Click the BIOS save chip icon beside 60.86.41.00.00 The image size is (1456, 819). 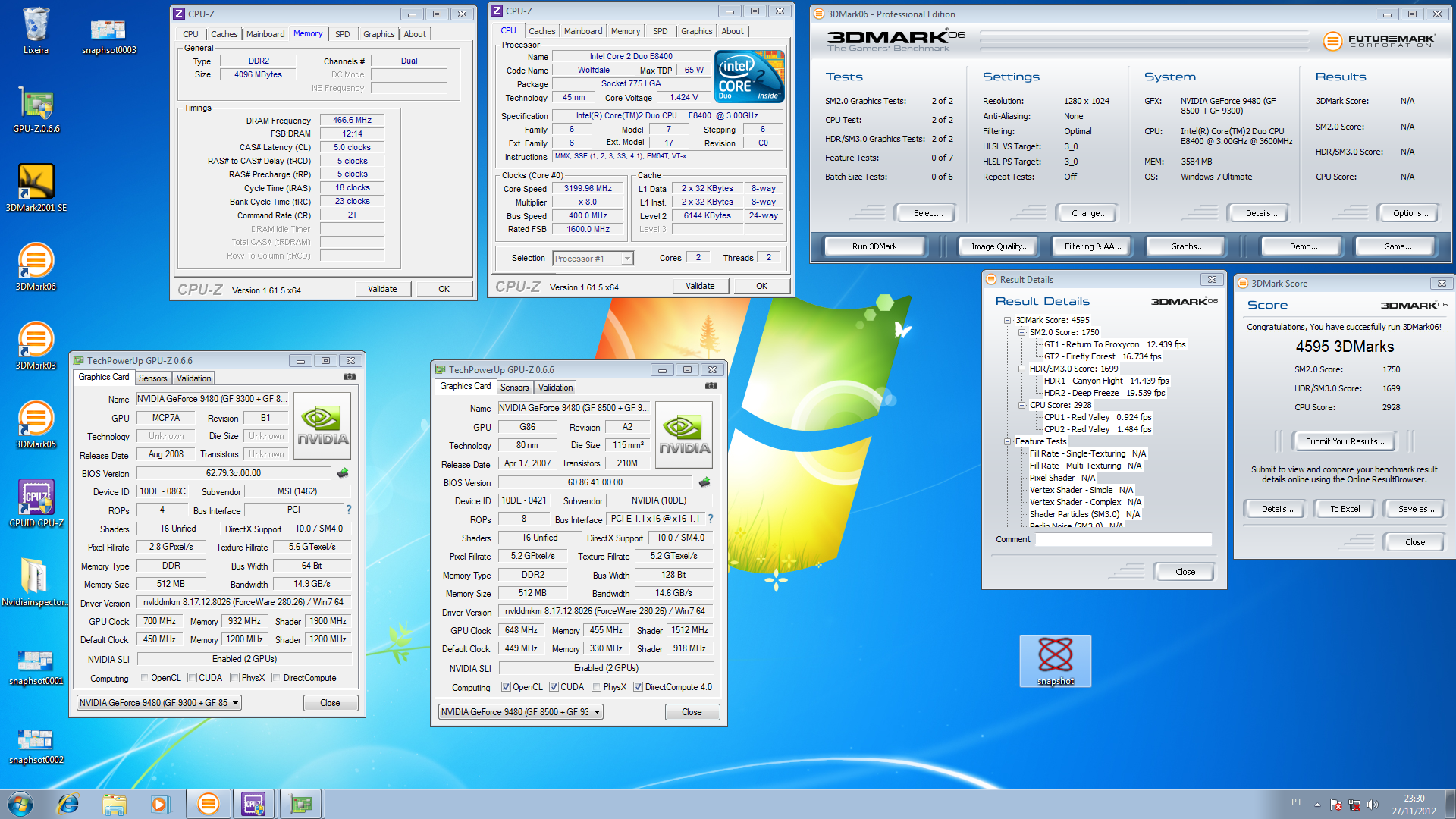[704, 482]
